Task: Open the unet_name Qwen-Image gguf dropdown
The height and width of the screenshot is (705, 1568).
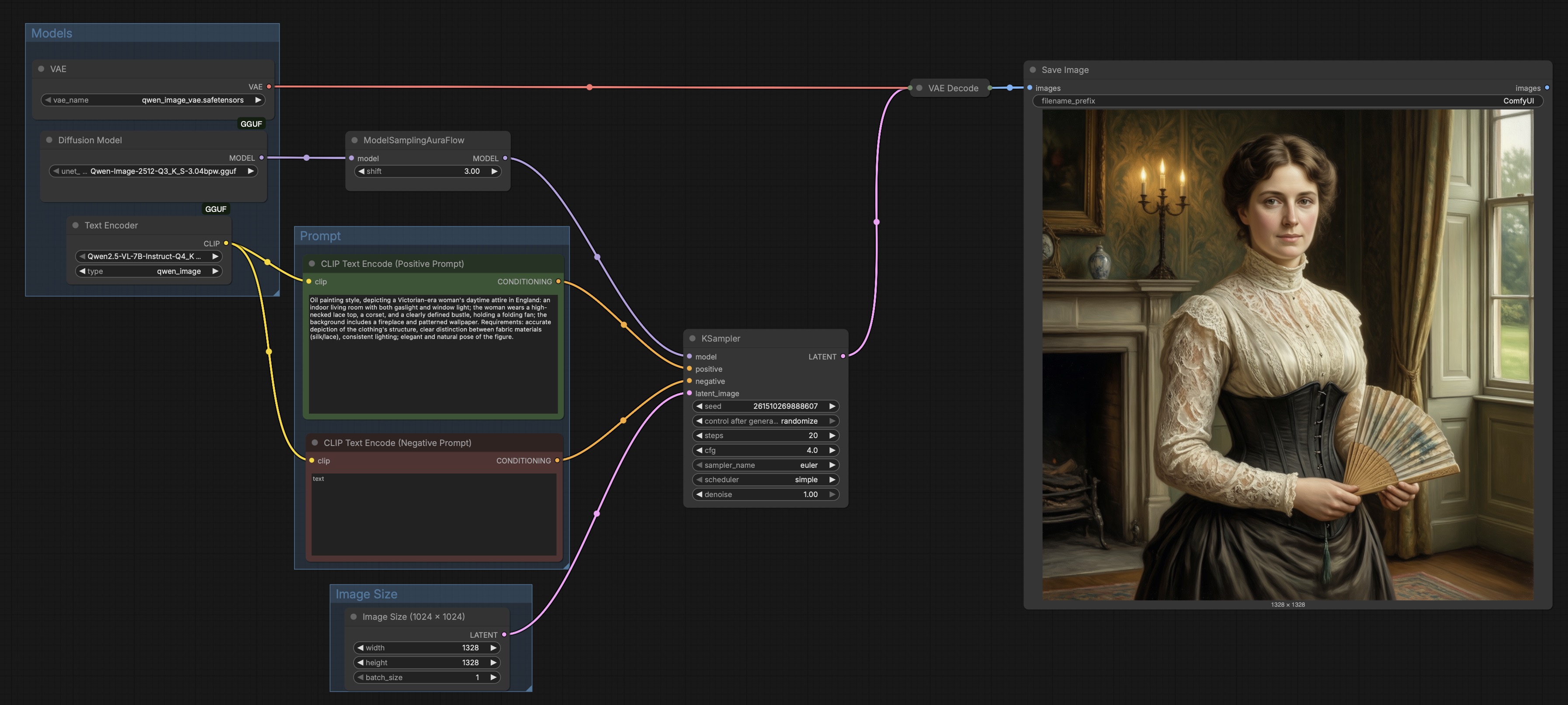Action: (x=153, y=171)
